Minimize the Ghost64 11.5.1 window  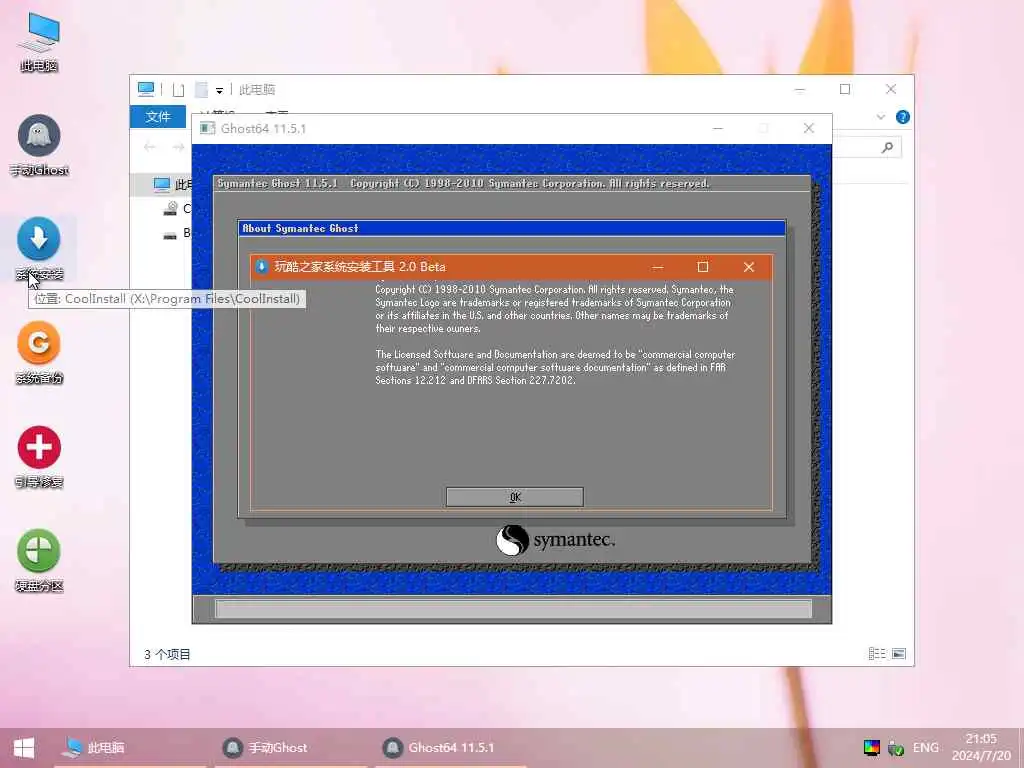tap(718, 128)
